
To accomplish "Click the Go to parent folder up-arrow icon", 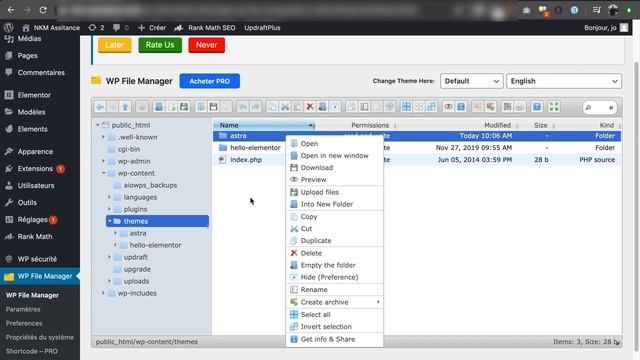I will (125, 107).
